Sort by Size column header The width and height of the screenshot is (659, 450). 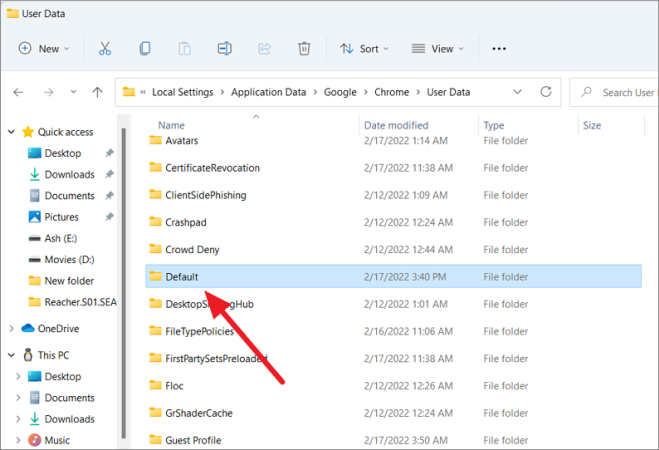coord(592,125)
